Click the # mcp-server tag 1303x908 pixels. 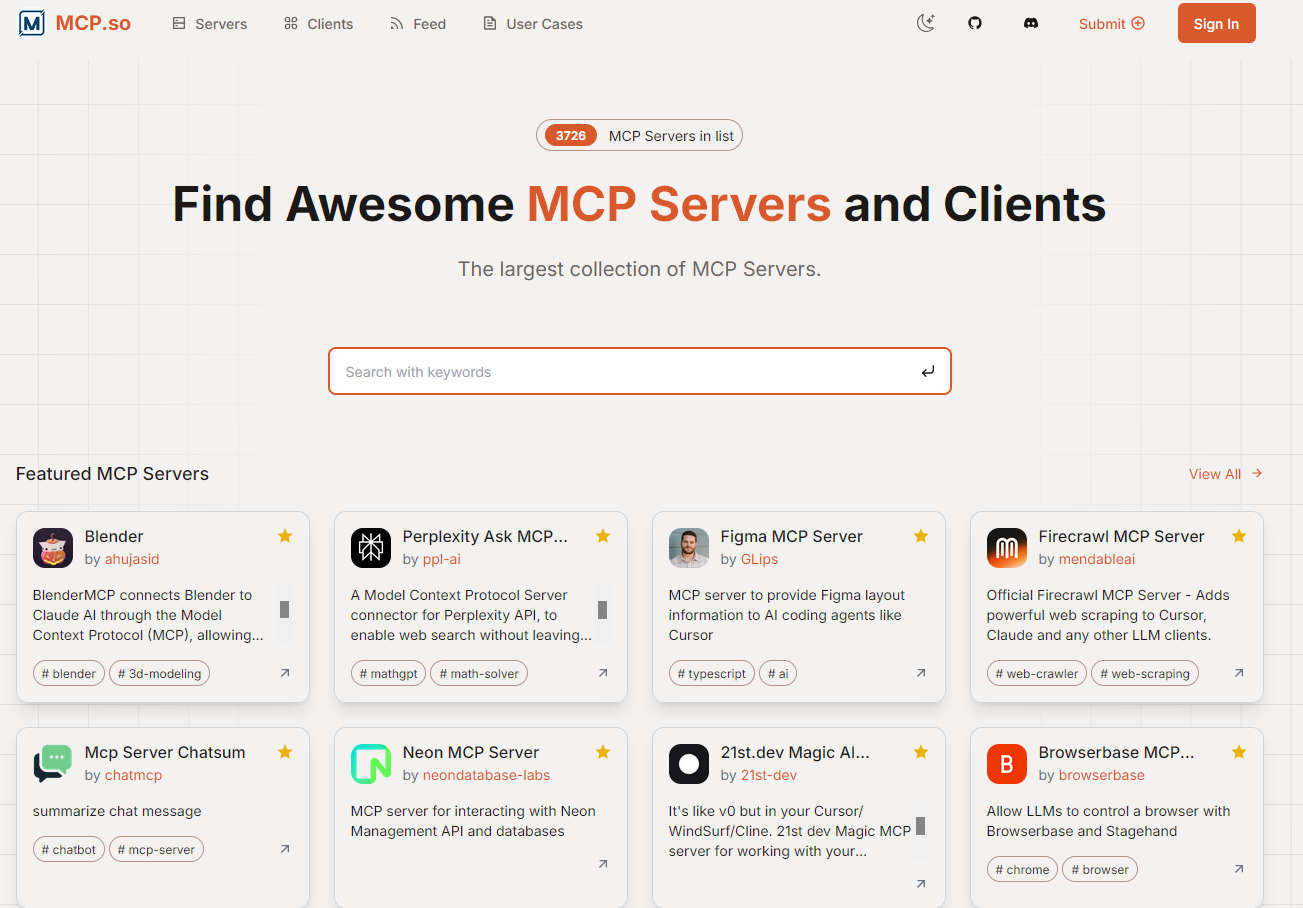point(156,849)
